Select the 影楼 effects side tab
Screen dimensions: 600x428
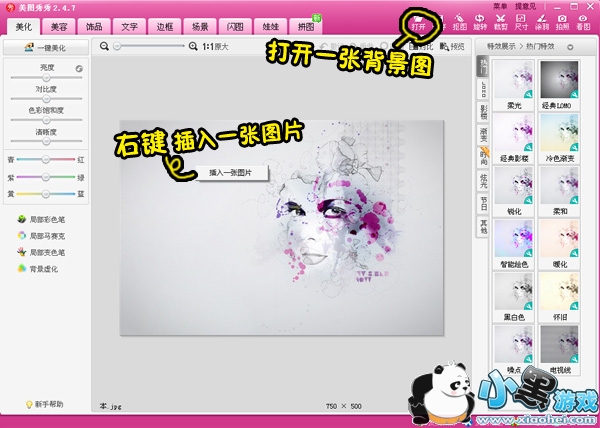(x=484, y=112)
